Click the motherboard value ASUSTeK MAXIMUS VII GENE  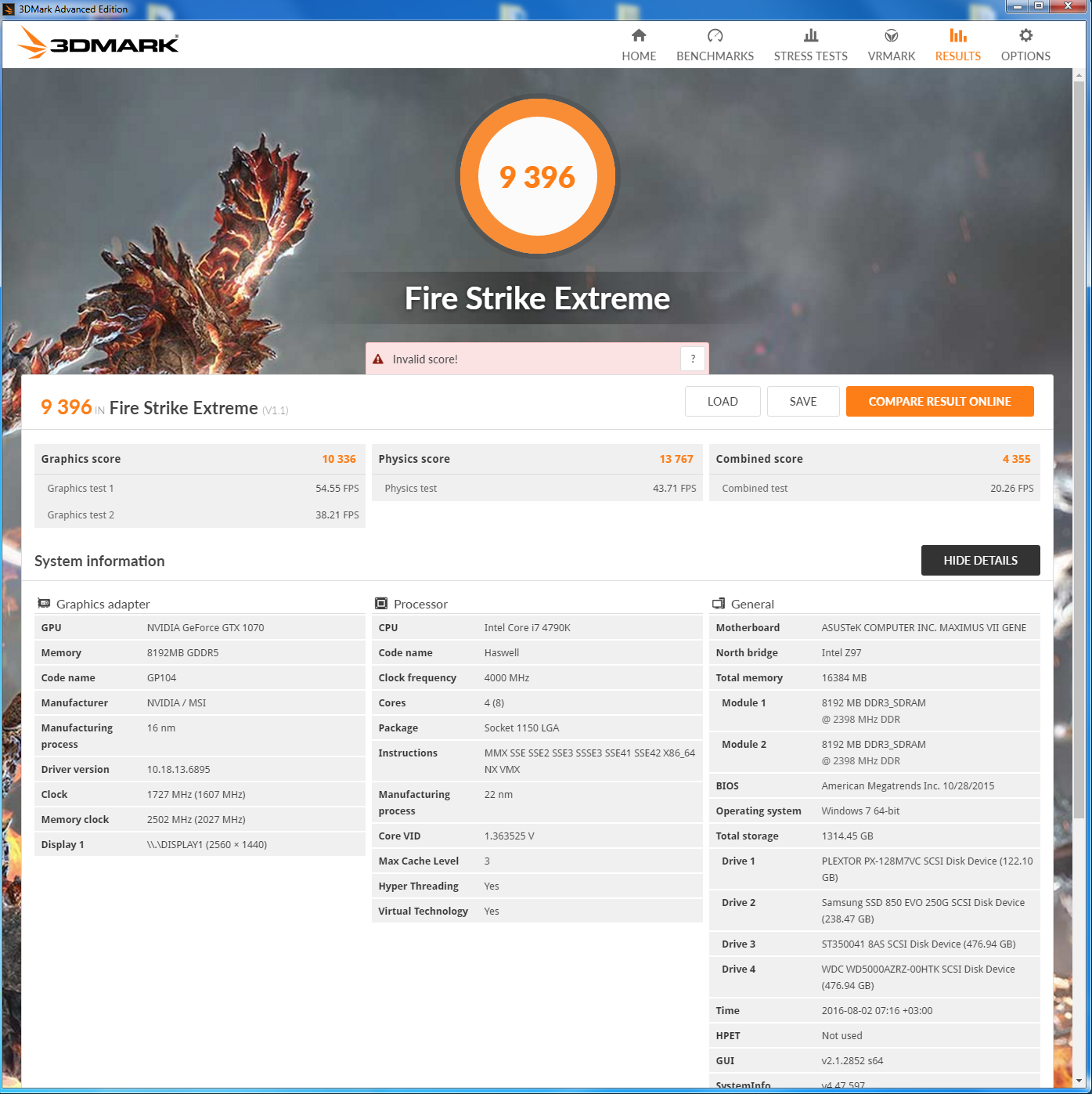point(924,627)
